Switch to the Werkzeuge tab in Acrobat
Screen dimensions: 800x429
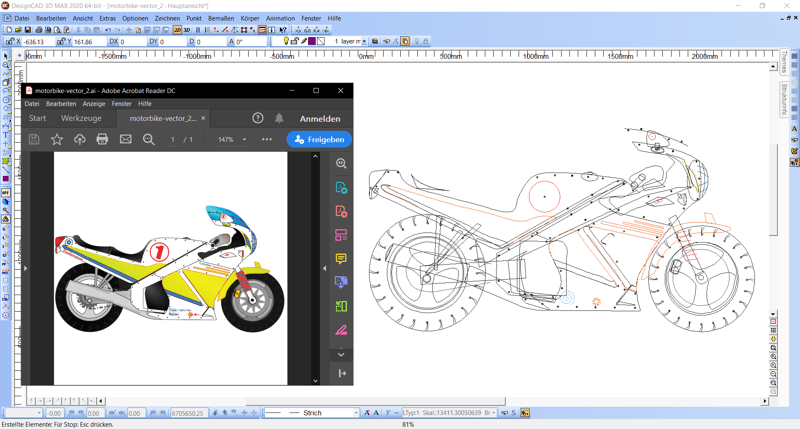[81, 118]
